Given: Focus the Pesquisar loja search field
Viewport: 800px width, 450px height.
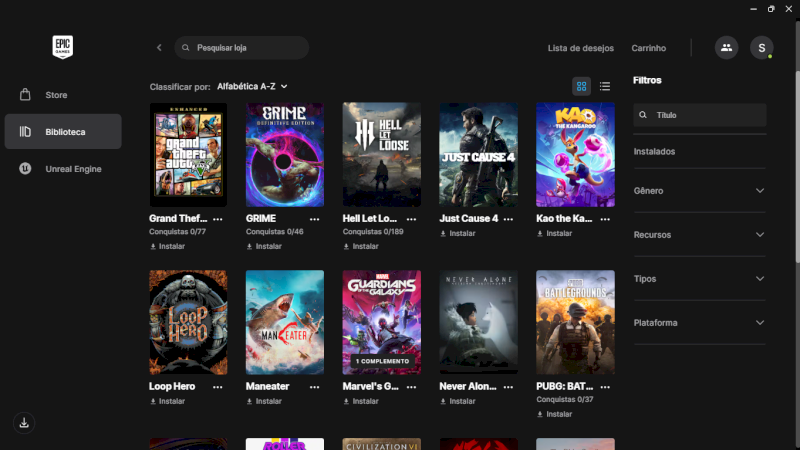Looking at the screenshot, I should point(241,47).
